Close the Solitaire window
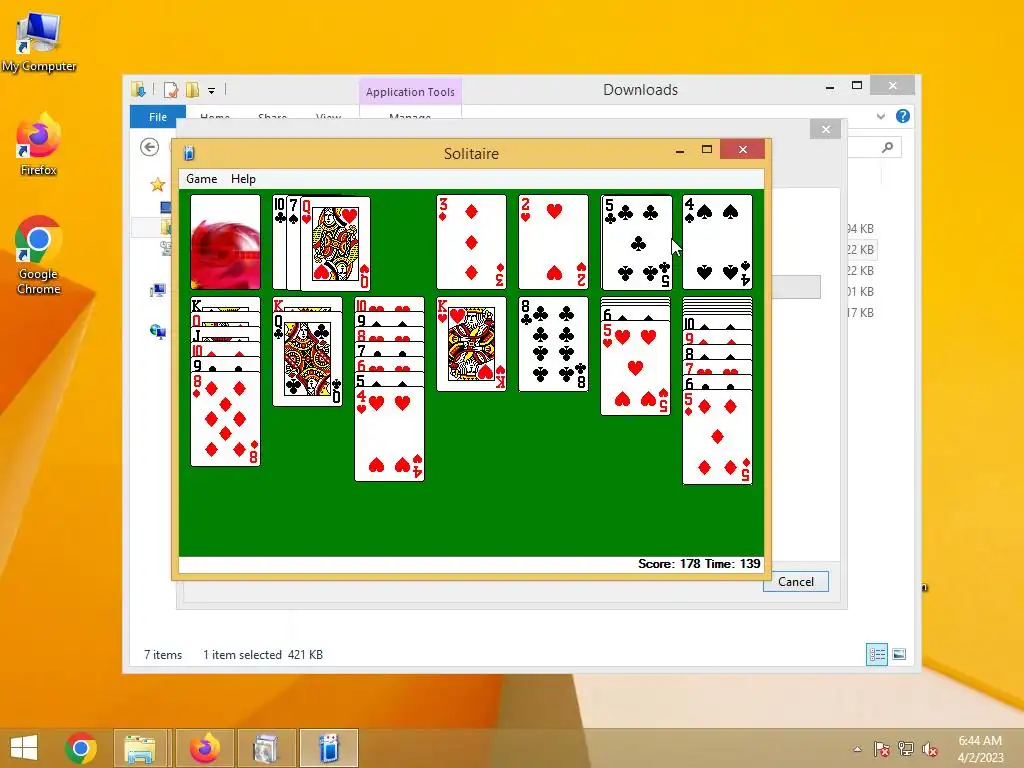 [x=743, y=150]
